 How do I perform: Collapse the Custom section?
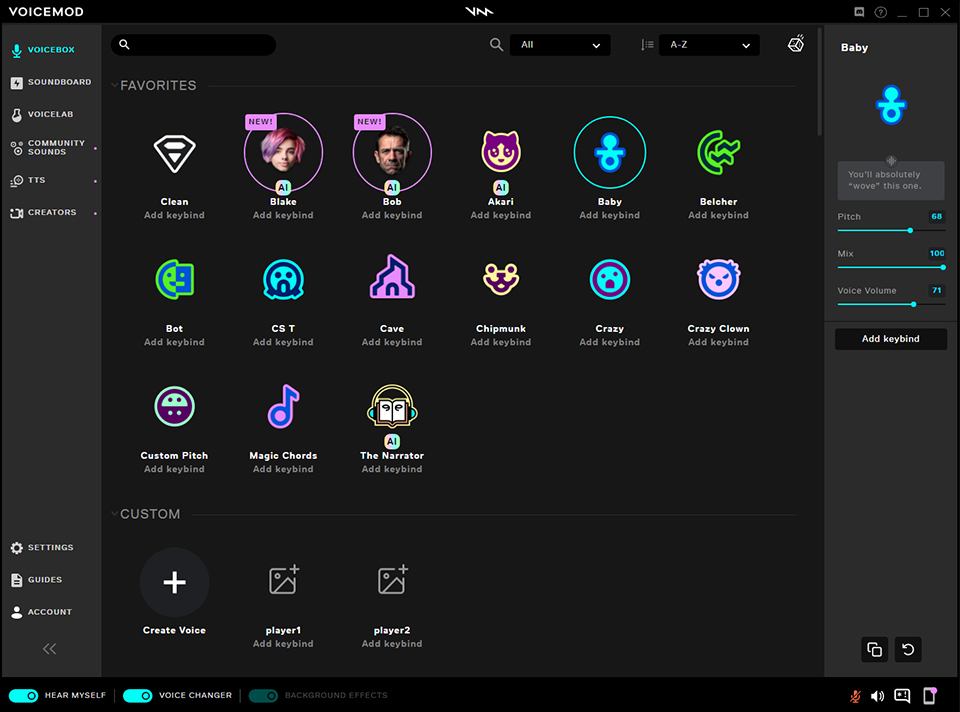point(114,514)
